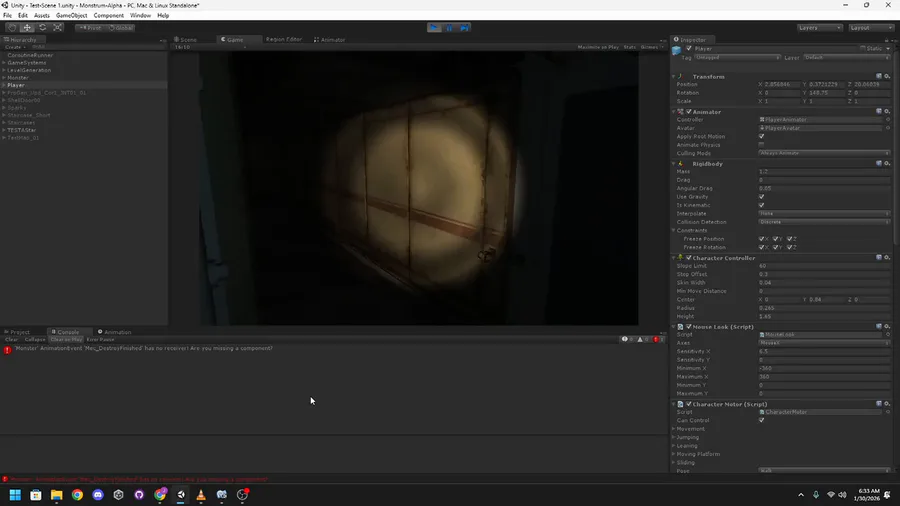Click the Pause button
The height and width of the screenshot is (506, 900).
tap(449, 28)
